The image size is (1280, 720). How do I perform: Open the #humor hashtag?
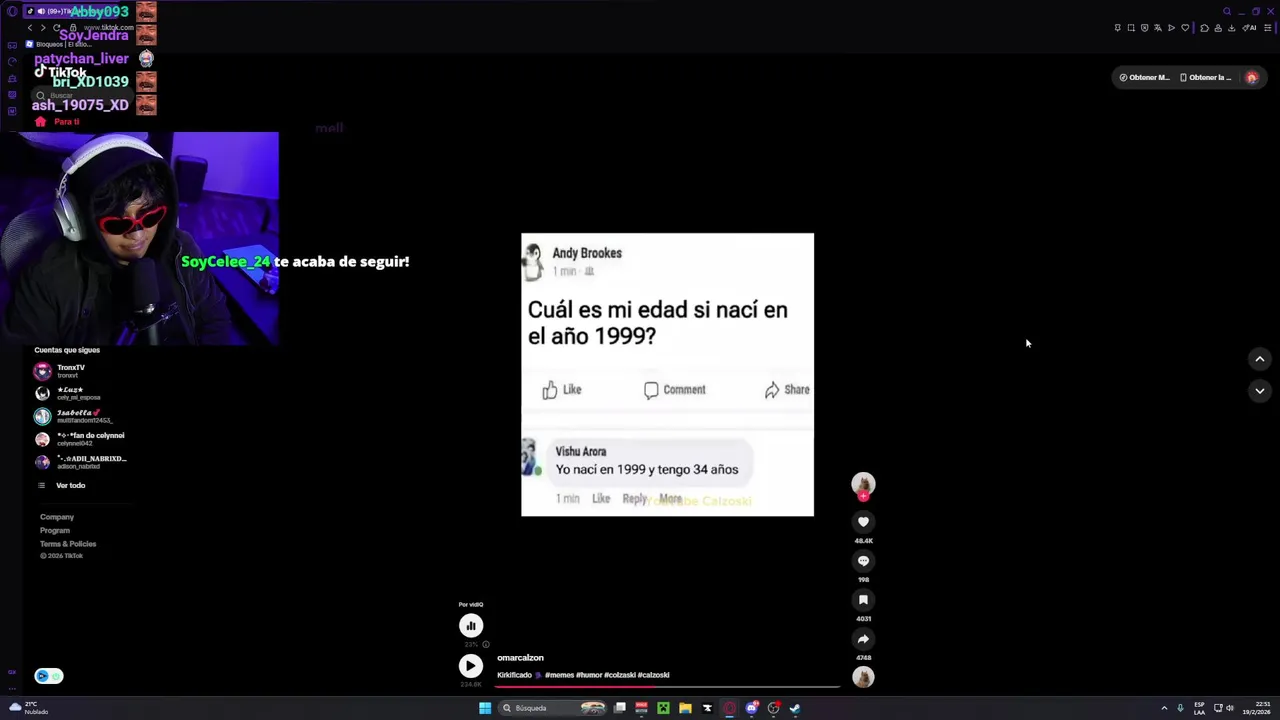click(x=590, y=675)
